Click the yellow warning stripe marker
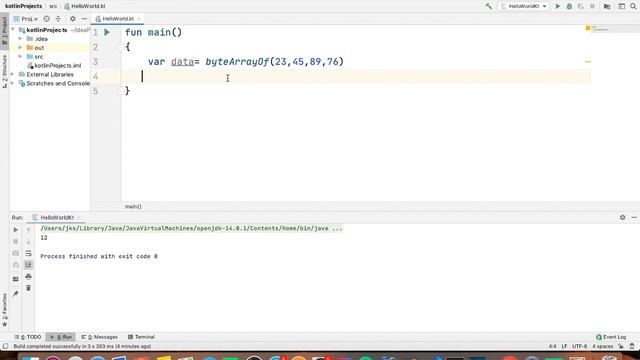640x360 pixels. pyautogui.click(x=588, y=62)
